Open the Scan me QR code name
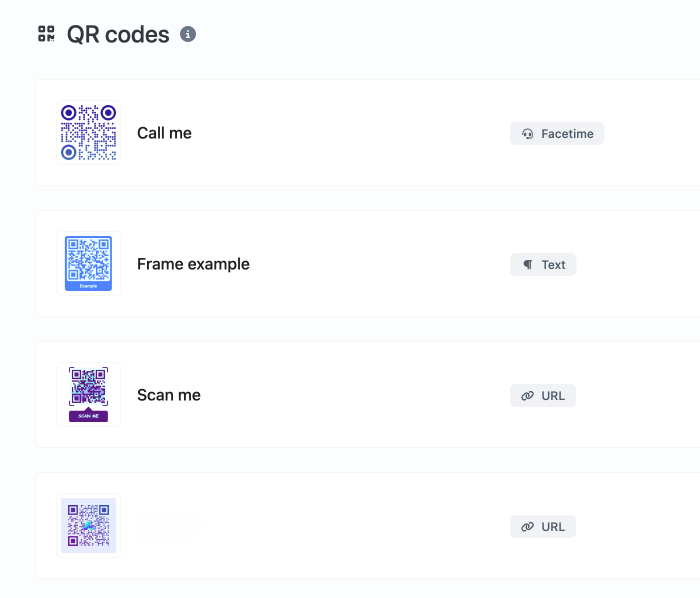Viewport: 700px width, 598px height. (x=169, y=395)
